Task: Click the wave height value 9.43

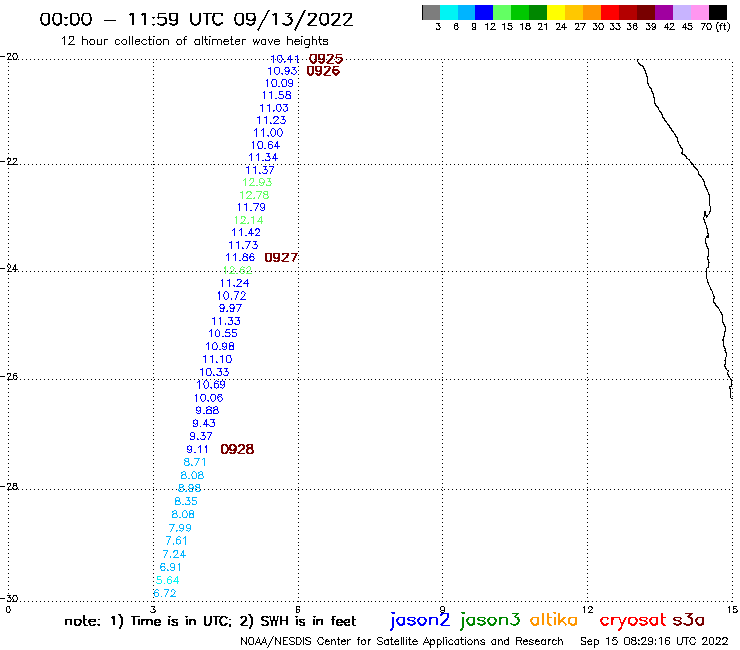Action: [x=204, y=423]
